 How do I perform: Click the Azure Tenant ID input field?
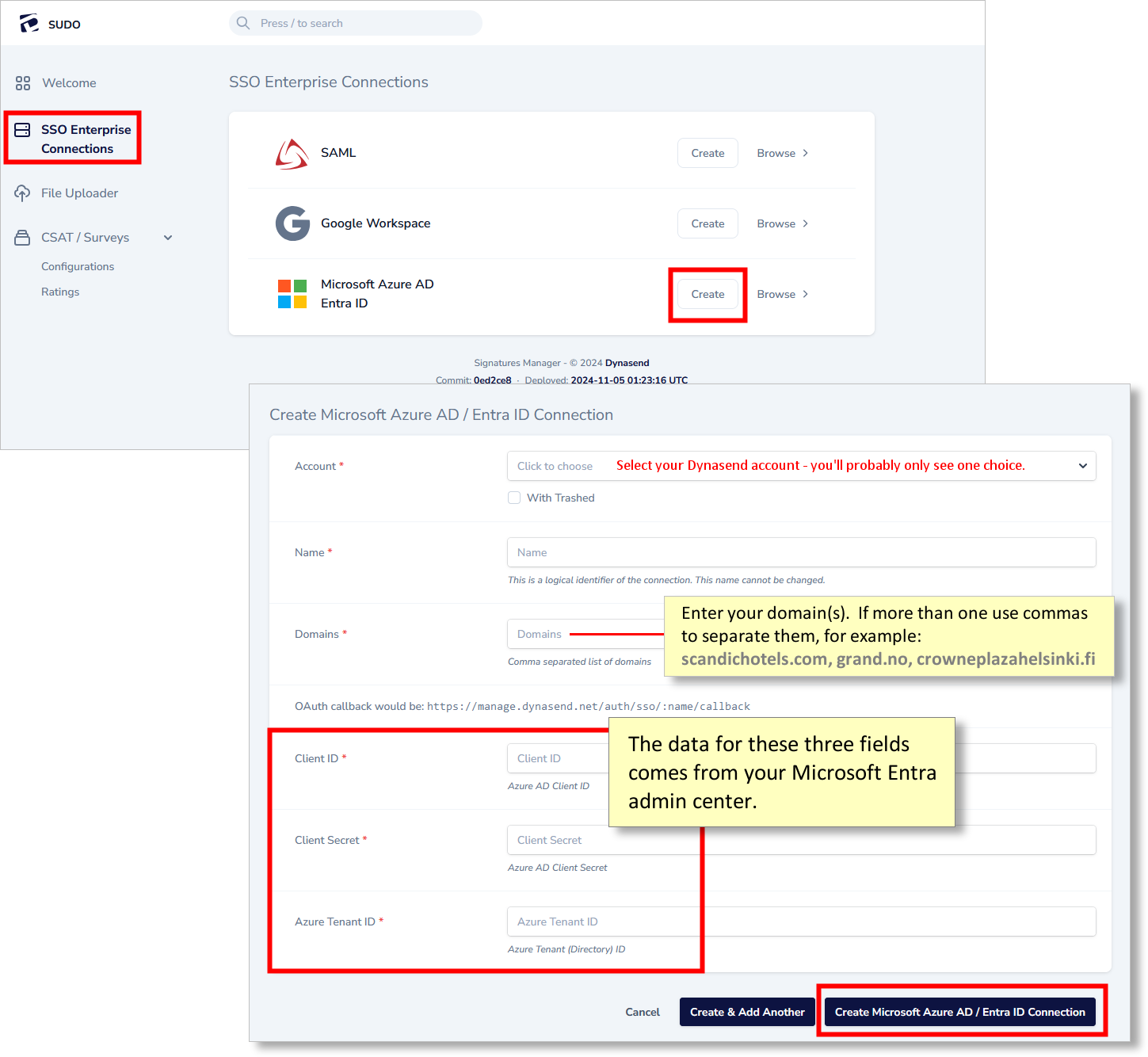pyautogui.click(x=801, y=922)
